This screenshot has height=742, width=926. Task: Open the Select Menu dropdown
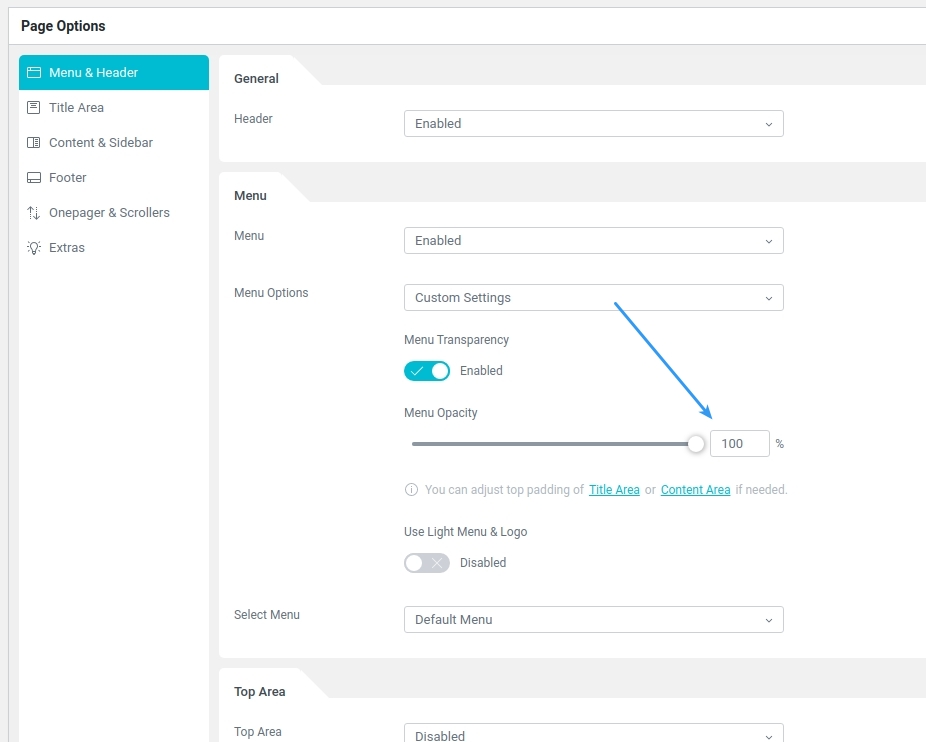point(593,620)
